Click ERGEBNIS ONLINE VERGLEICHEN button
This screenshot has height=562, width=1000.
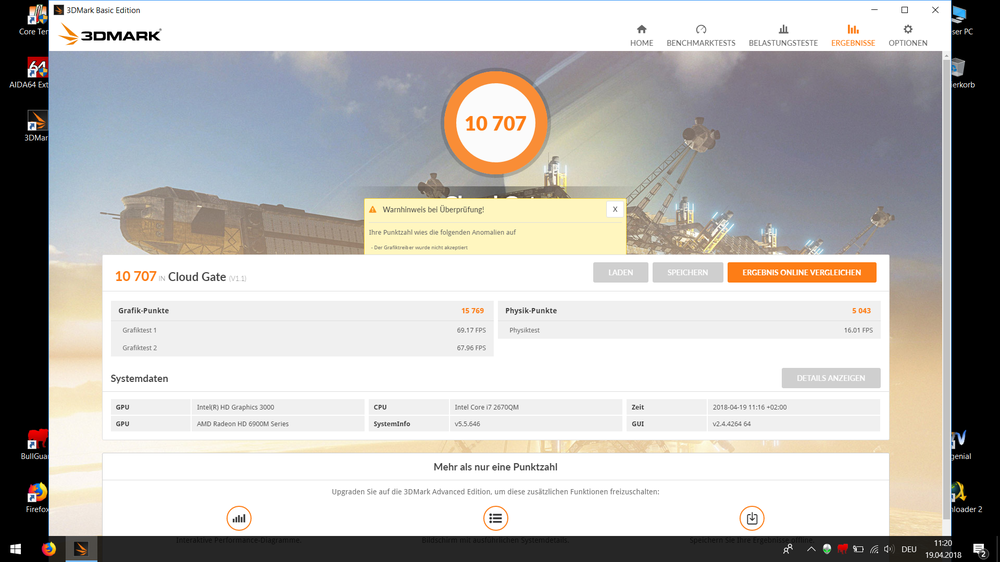(801, 272)
